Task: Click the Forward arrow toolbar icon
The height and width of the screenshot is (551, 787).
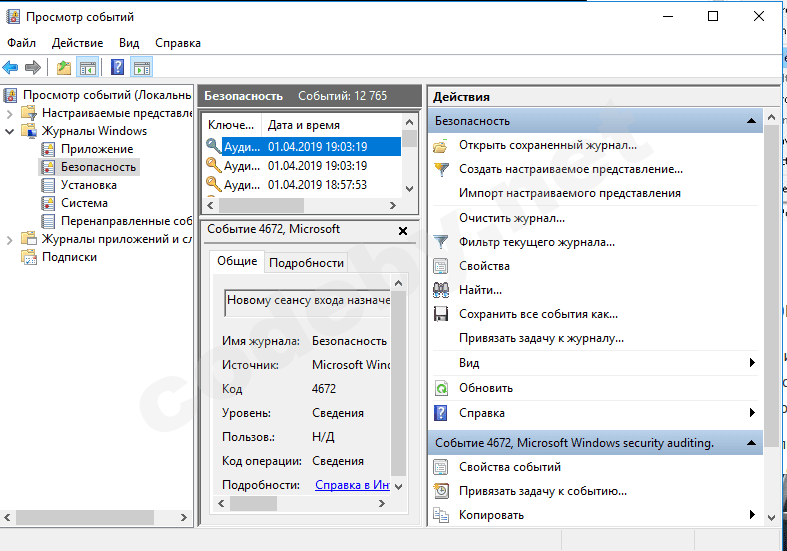Action: (33, 67)
